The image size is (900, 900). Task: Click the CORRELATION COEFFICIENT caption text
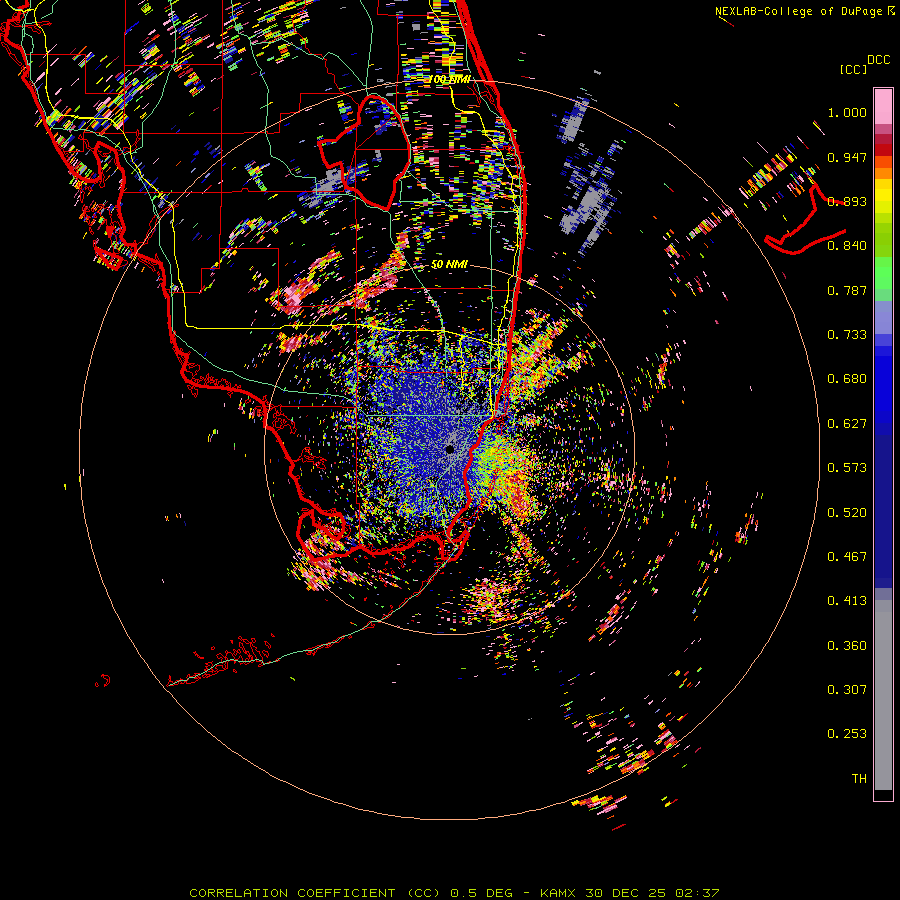454,893
